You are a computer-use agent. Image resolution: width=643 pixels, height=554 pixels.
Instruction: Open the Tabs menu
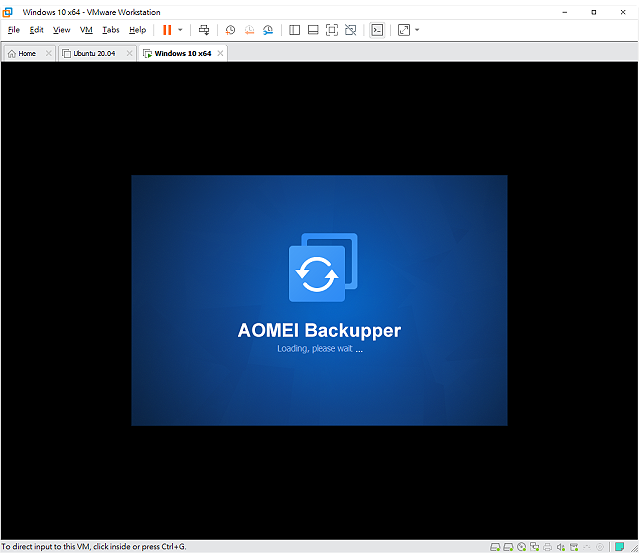coord(111,30)
